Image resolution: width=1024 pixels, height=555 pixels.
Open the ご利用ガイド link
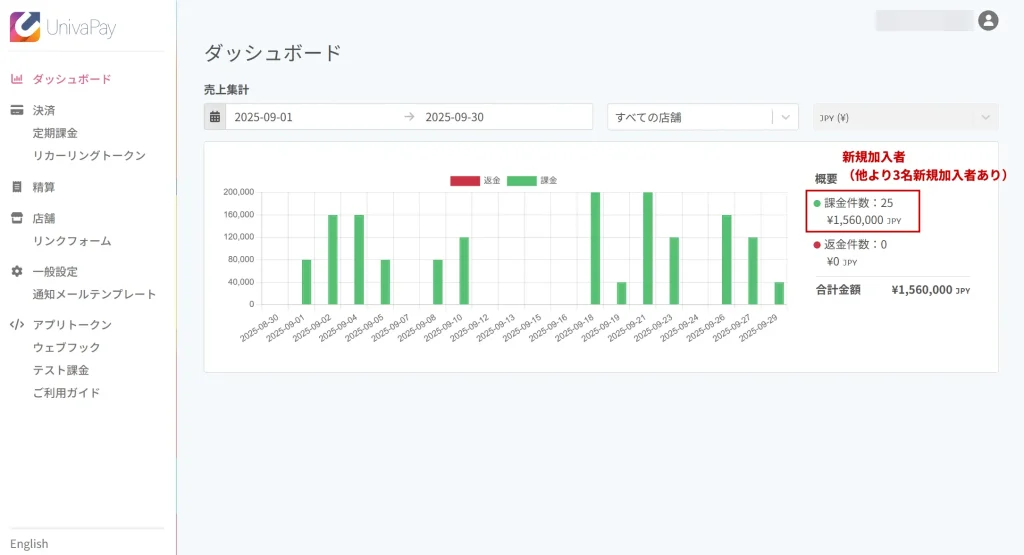point(66,393)
